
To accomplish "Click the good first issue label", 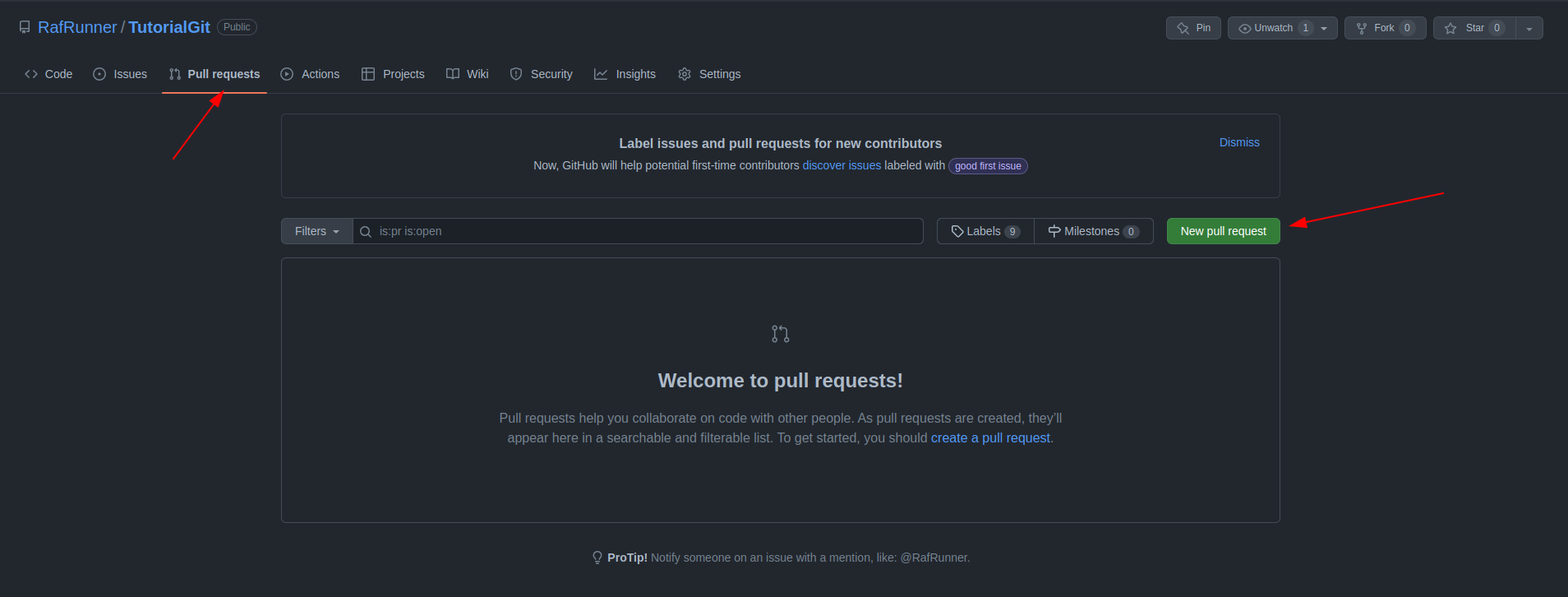I will click(x=988, y=166).
